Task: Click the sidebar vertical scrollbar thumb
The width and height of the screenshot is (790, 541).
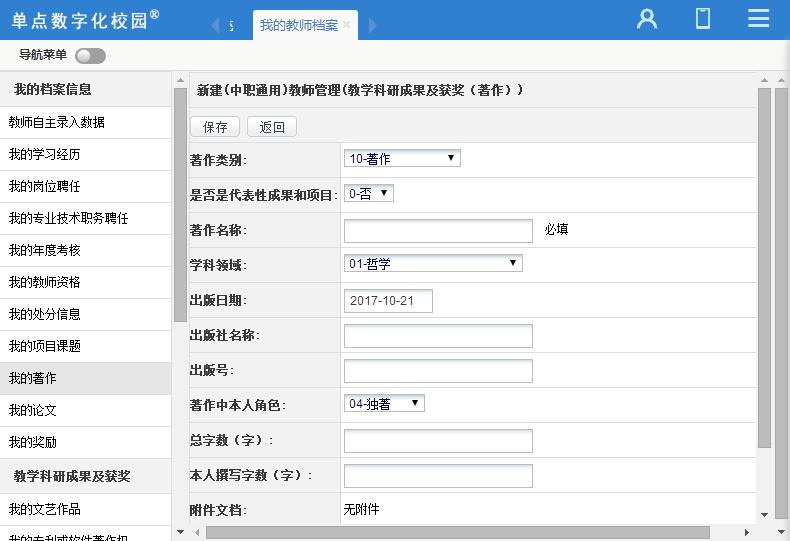Action: pyautogui.click(x=180, y=205)
